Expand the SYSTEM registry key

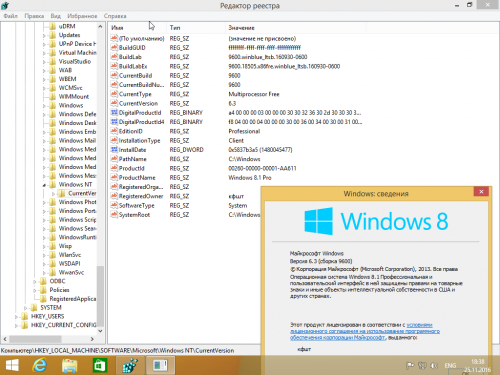25,308
